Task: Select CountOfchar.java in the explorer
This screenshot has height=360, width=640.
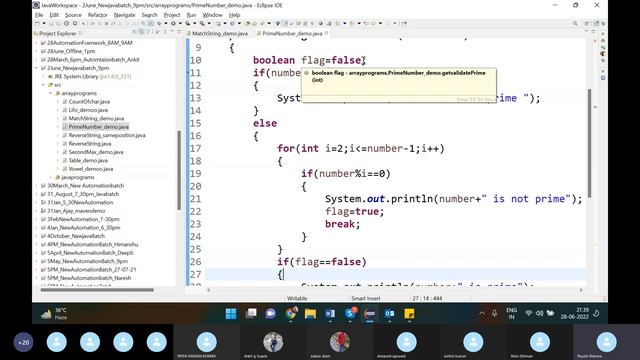Action: pyautogui.click(x=89, y=102)
